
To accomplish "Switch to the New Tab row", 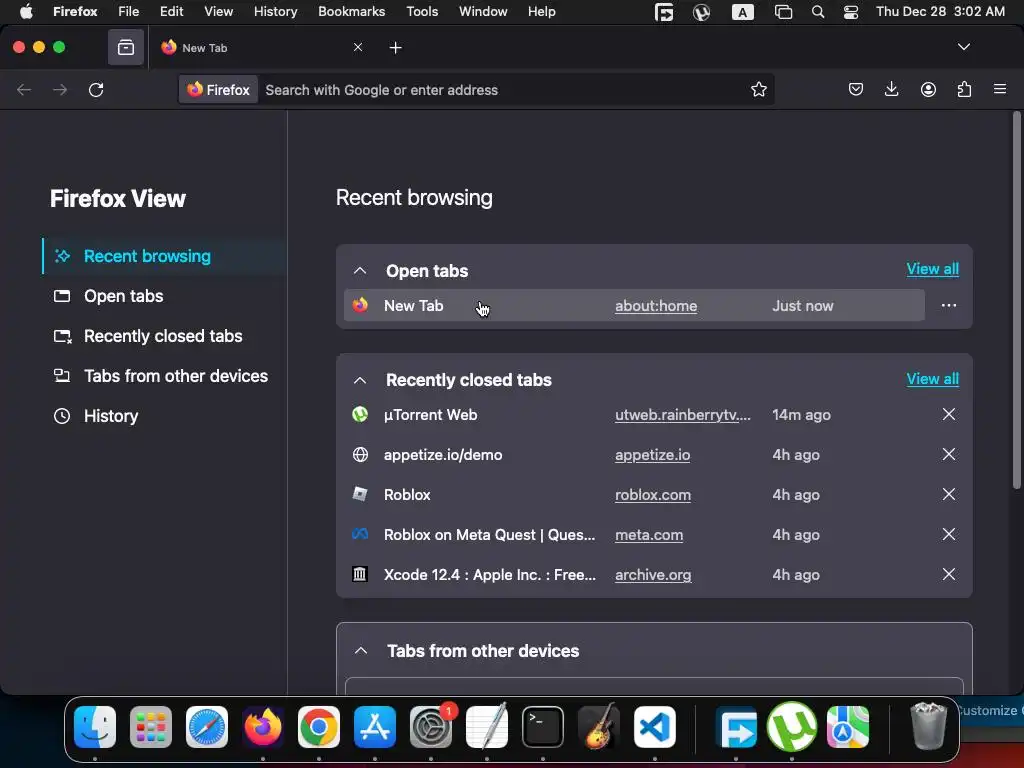I will pyautogui.click(x=634, y=306).
